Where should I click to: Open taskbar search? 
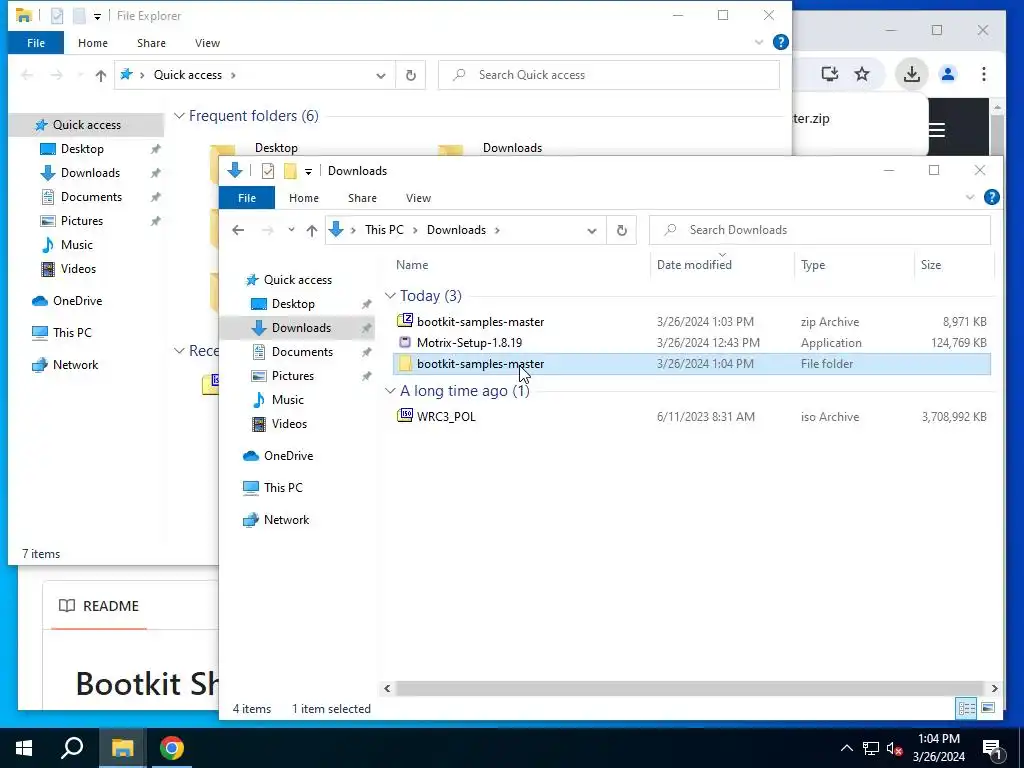(x=72, y=748)
